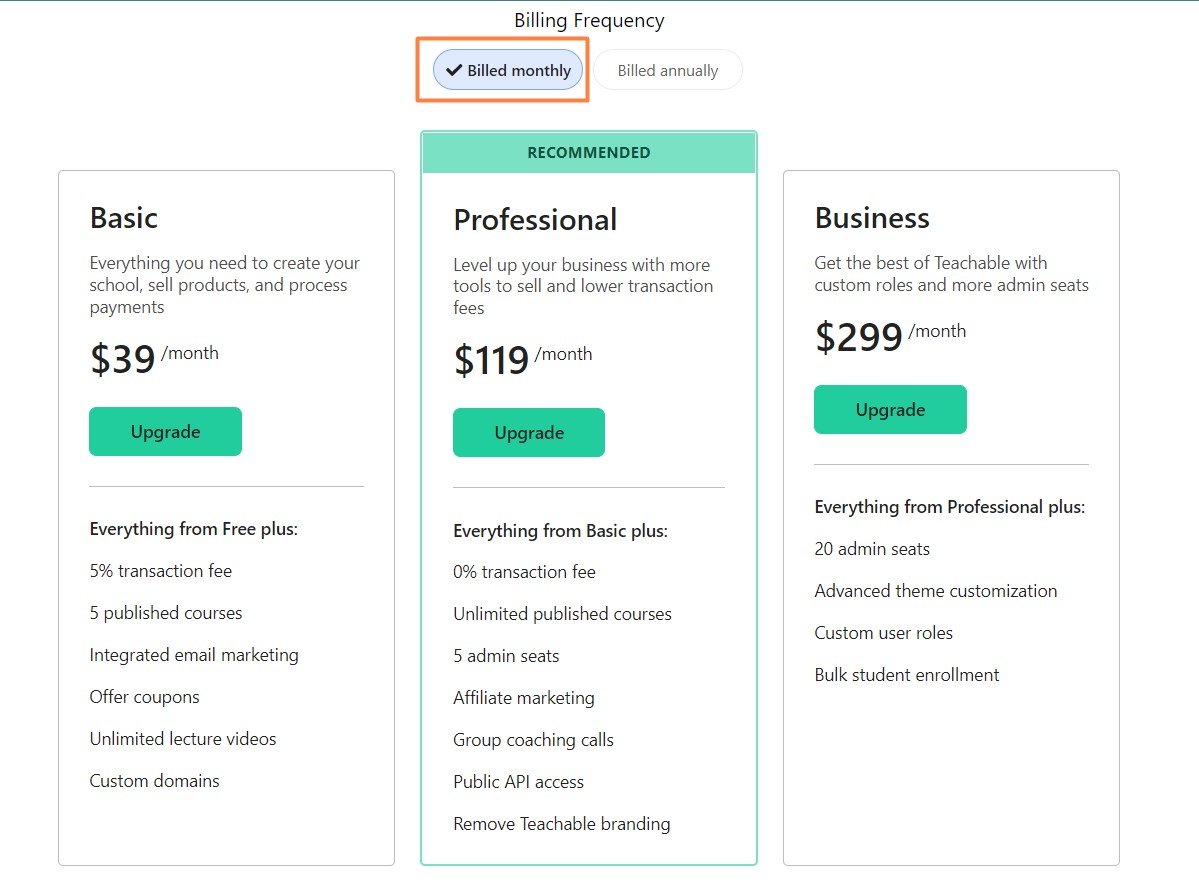
Task: Click the checkmark icon in Billed monthly
Action: pos(454,70)
